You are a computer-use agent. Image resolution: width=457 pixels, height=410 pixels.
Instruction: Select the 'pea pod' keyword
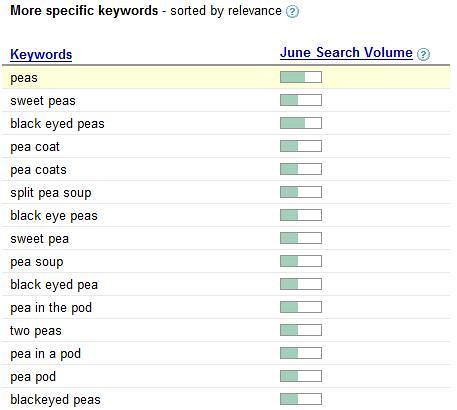click(33, 377)
